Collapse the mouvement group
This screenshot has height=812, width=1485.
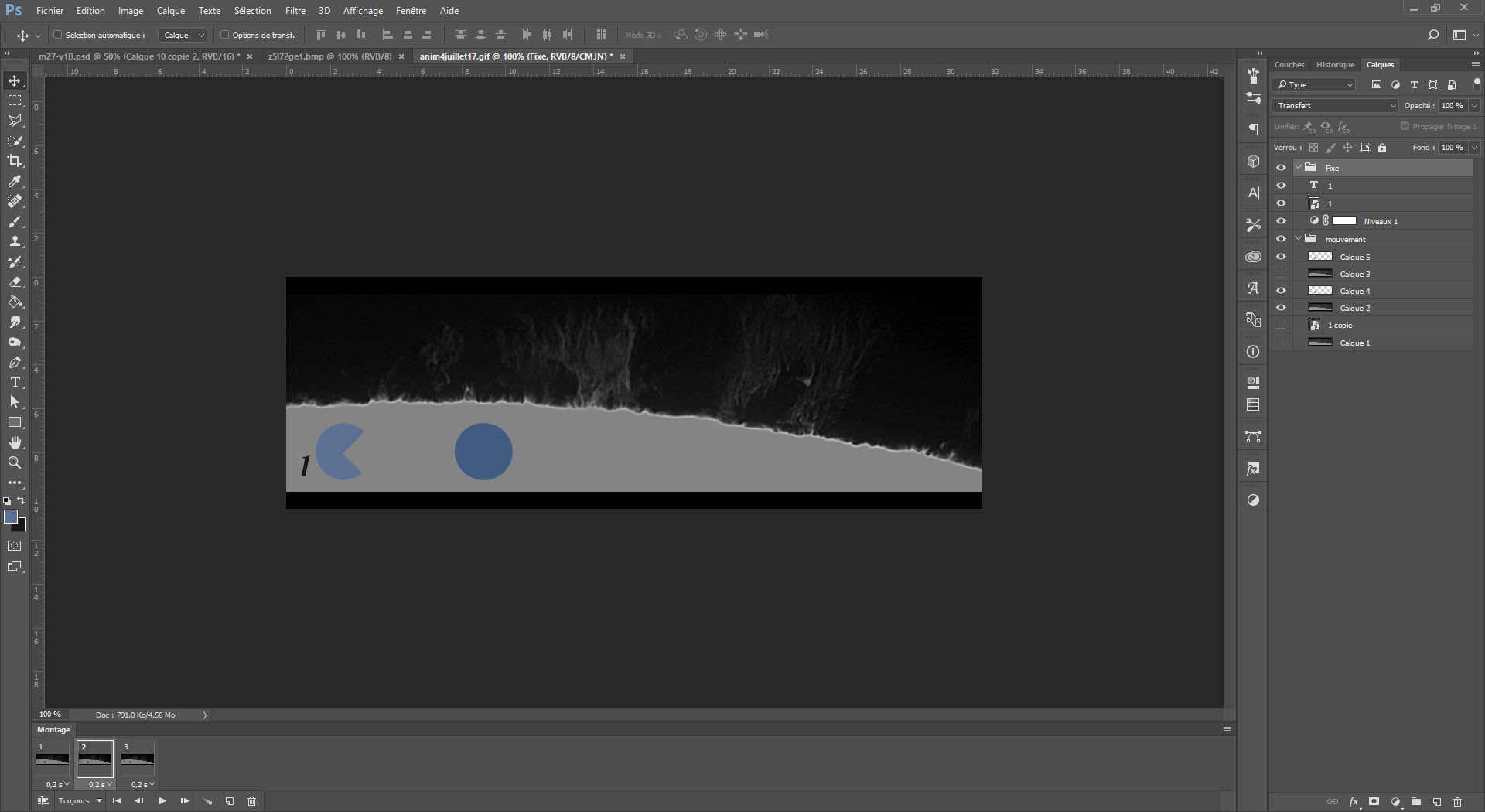pyautogui.click(x=1299, y=238)
